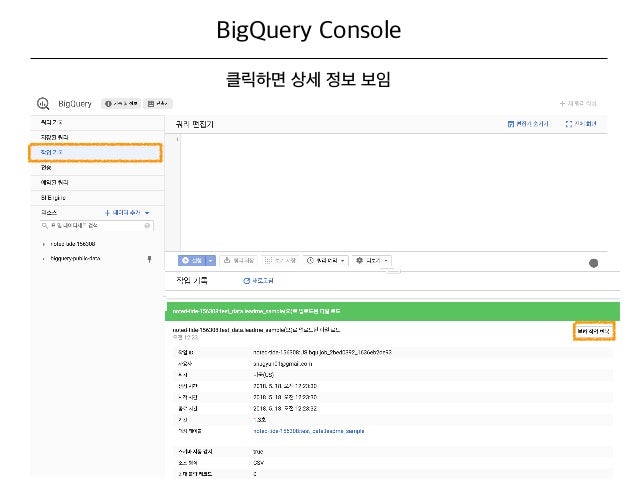Open Transfers in the sidebar
Viewport: 638px width, 479px height.
pos(97,168)
